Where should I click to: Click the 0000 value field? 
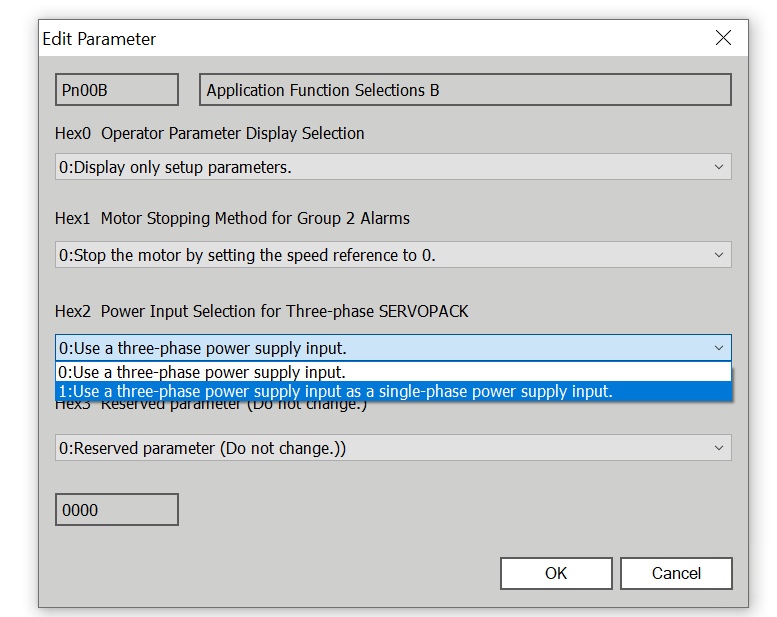pyautogui.click(x=116, y=510)
